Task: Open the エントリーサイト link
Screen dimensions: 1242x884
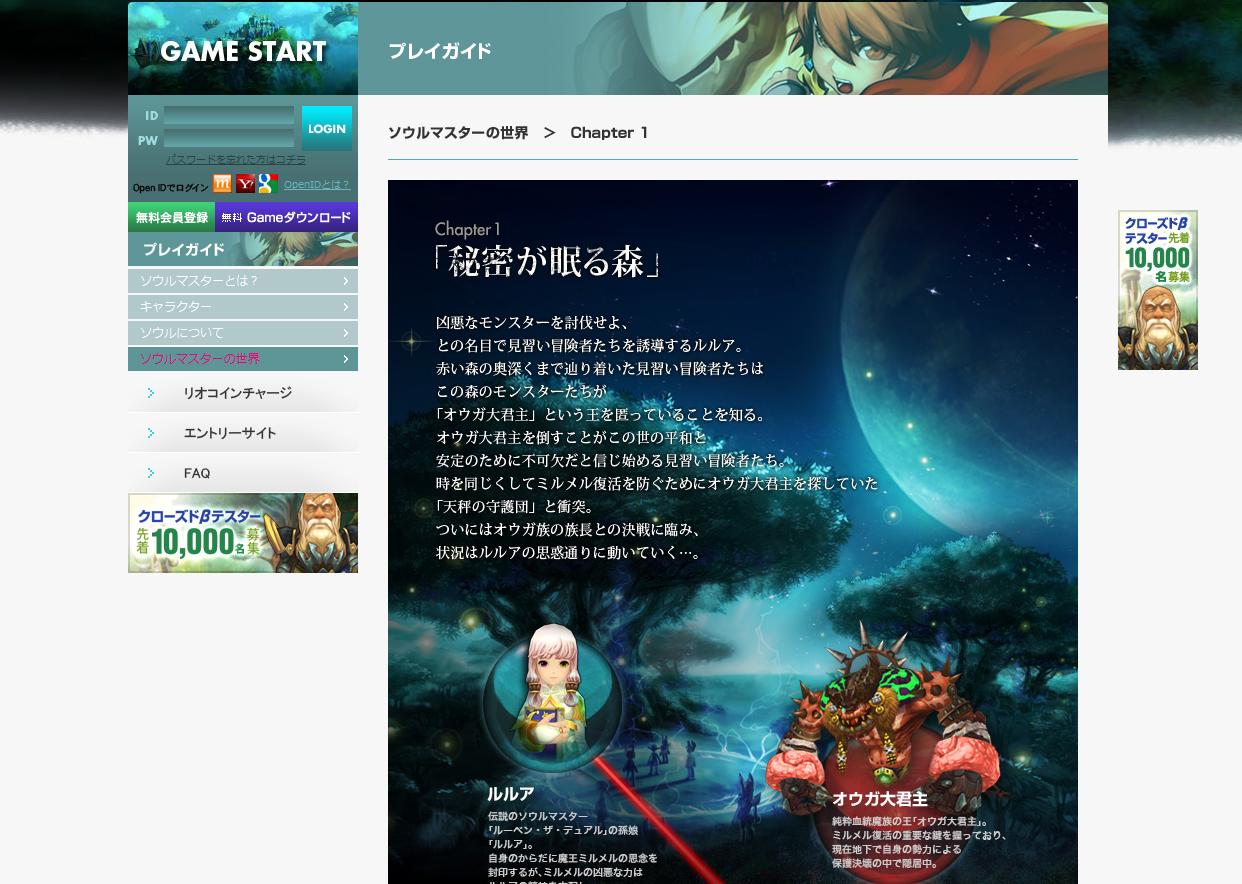Action: pyautogui.click(x=243, y=433)
